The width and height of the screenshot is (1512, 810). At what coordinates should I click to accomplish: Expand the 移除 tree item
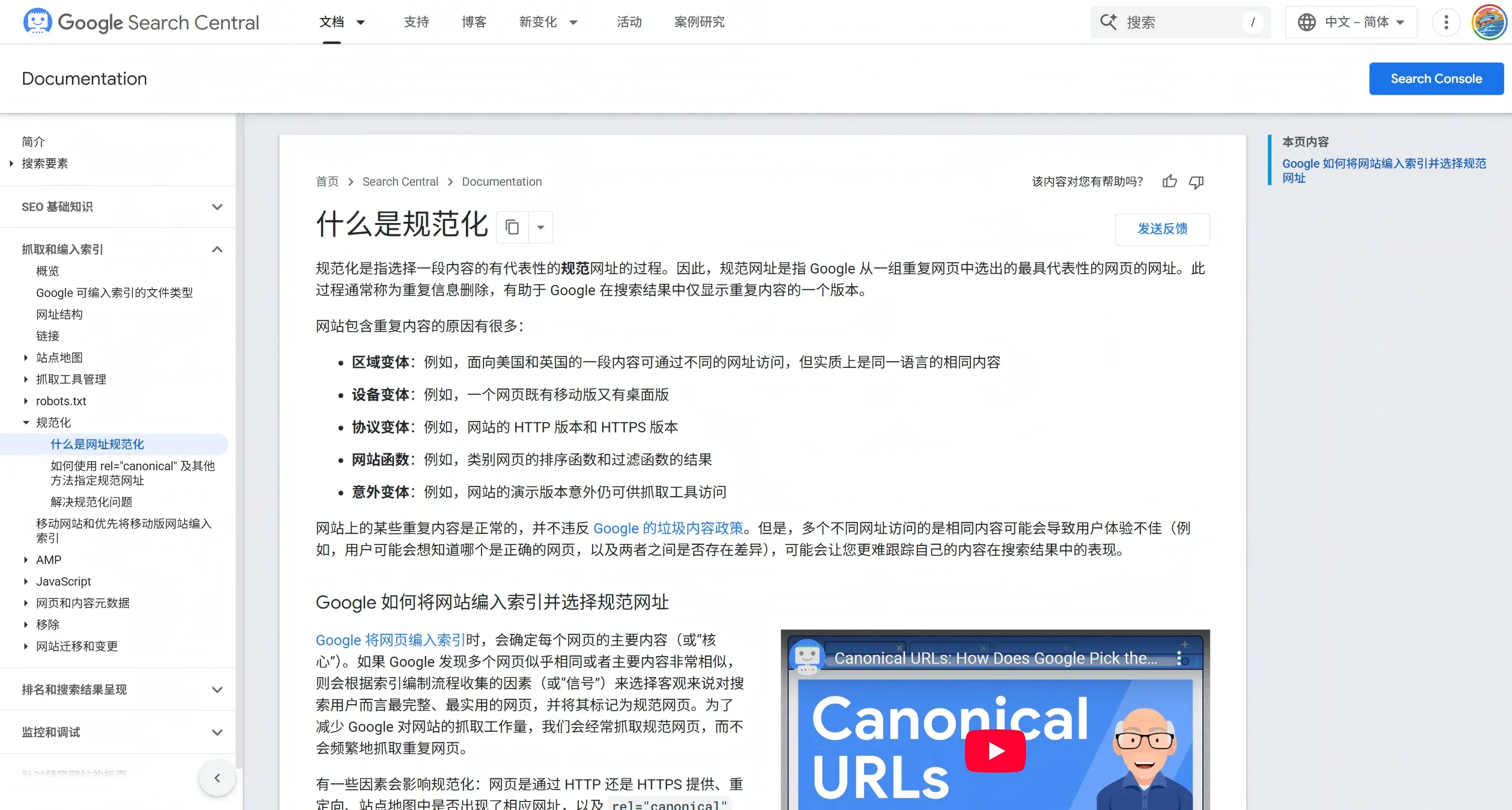26,625
